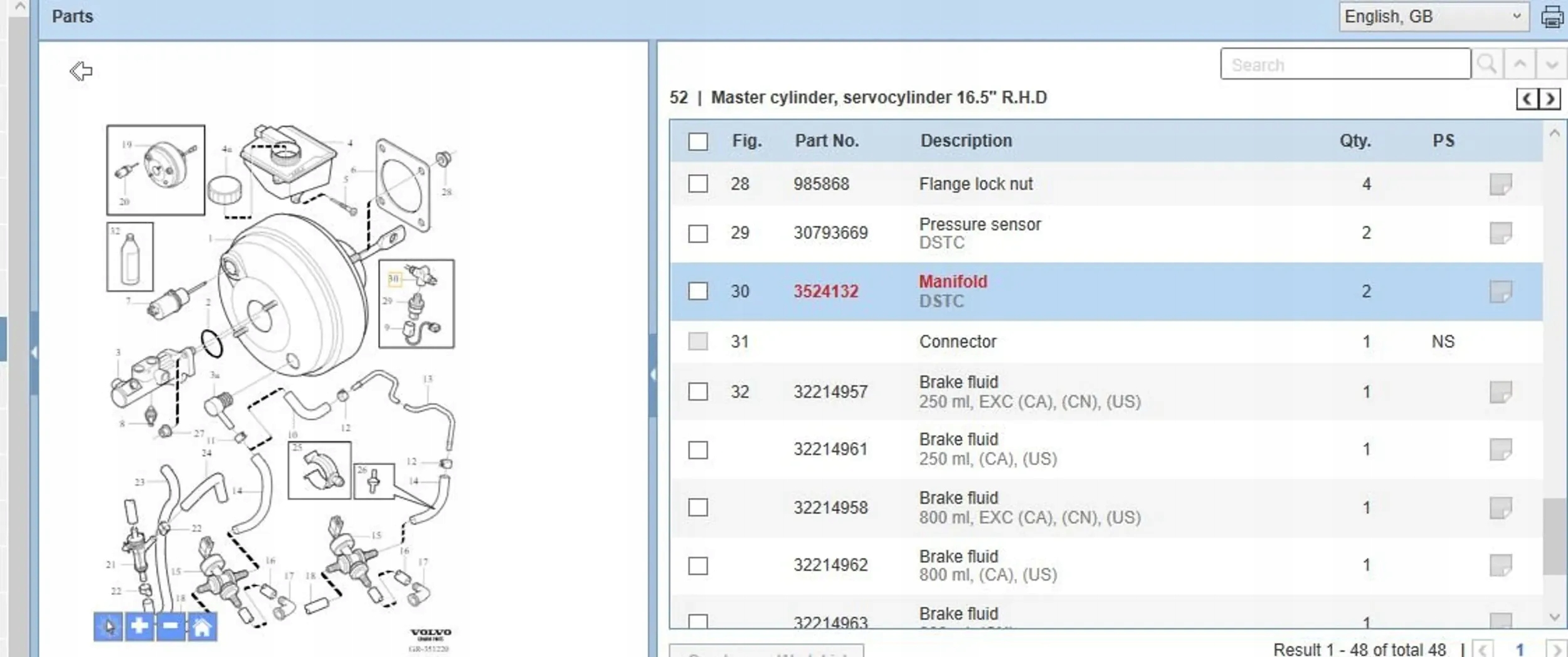Click the Description column header
1568x657 pixels.
966,140
